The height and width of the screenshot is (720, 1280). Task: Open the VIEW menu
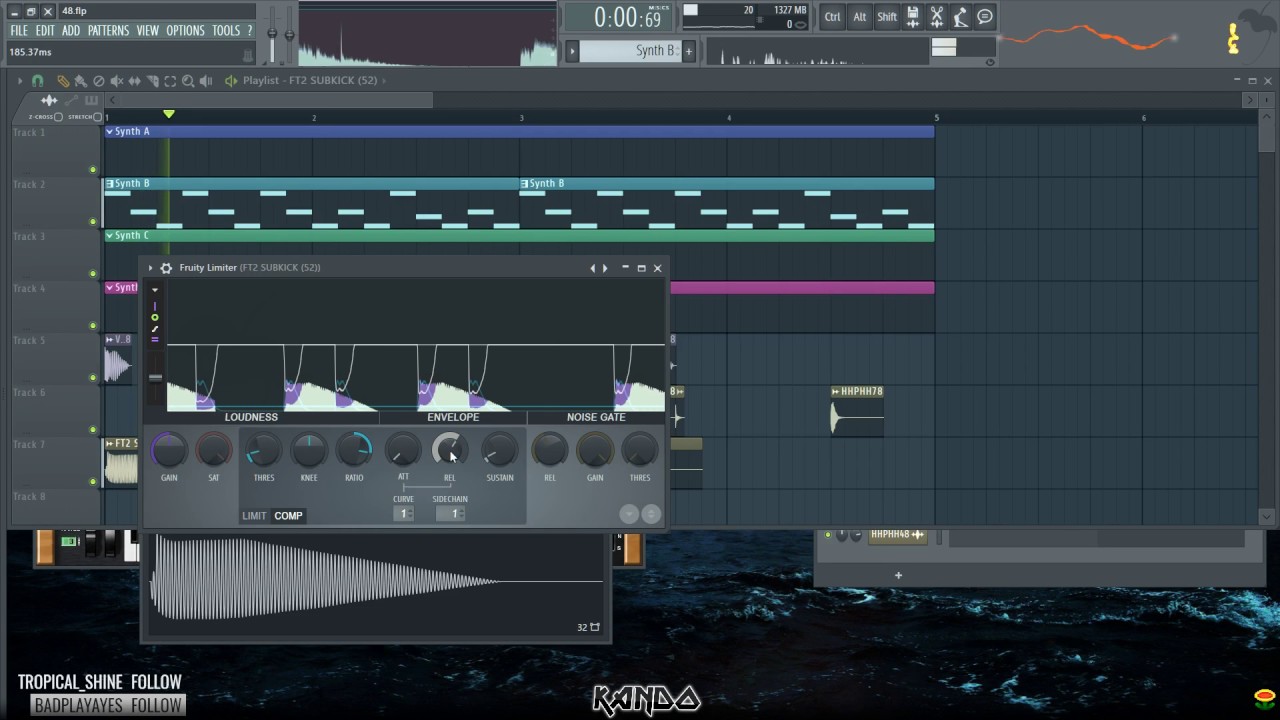point(148,31)
